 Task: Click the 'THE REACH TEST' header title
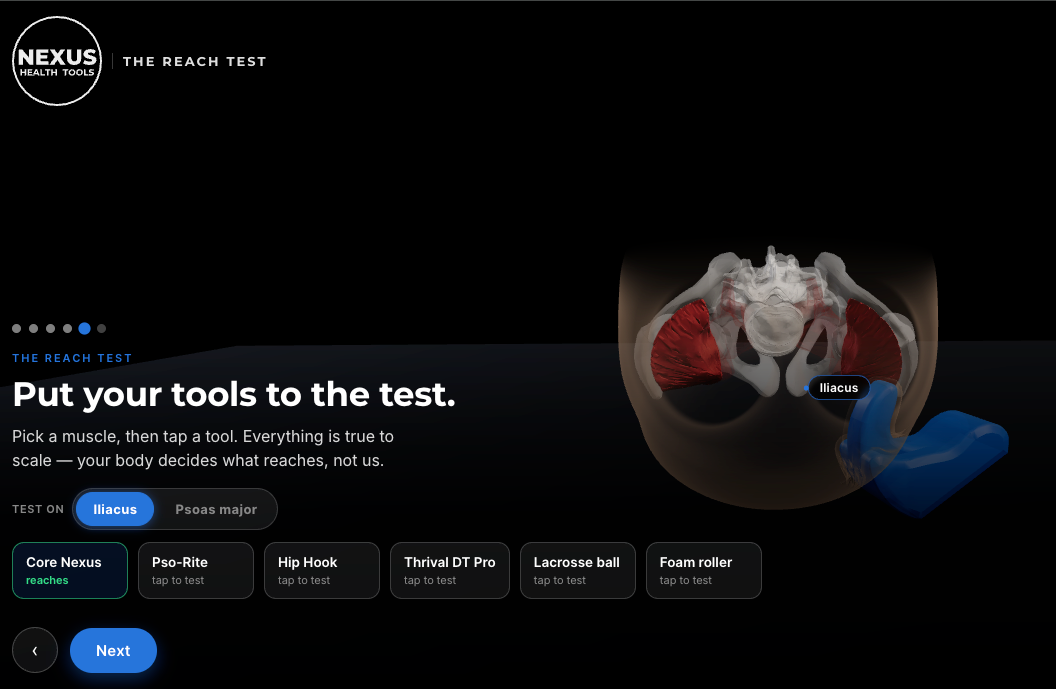point(195,61)
